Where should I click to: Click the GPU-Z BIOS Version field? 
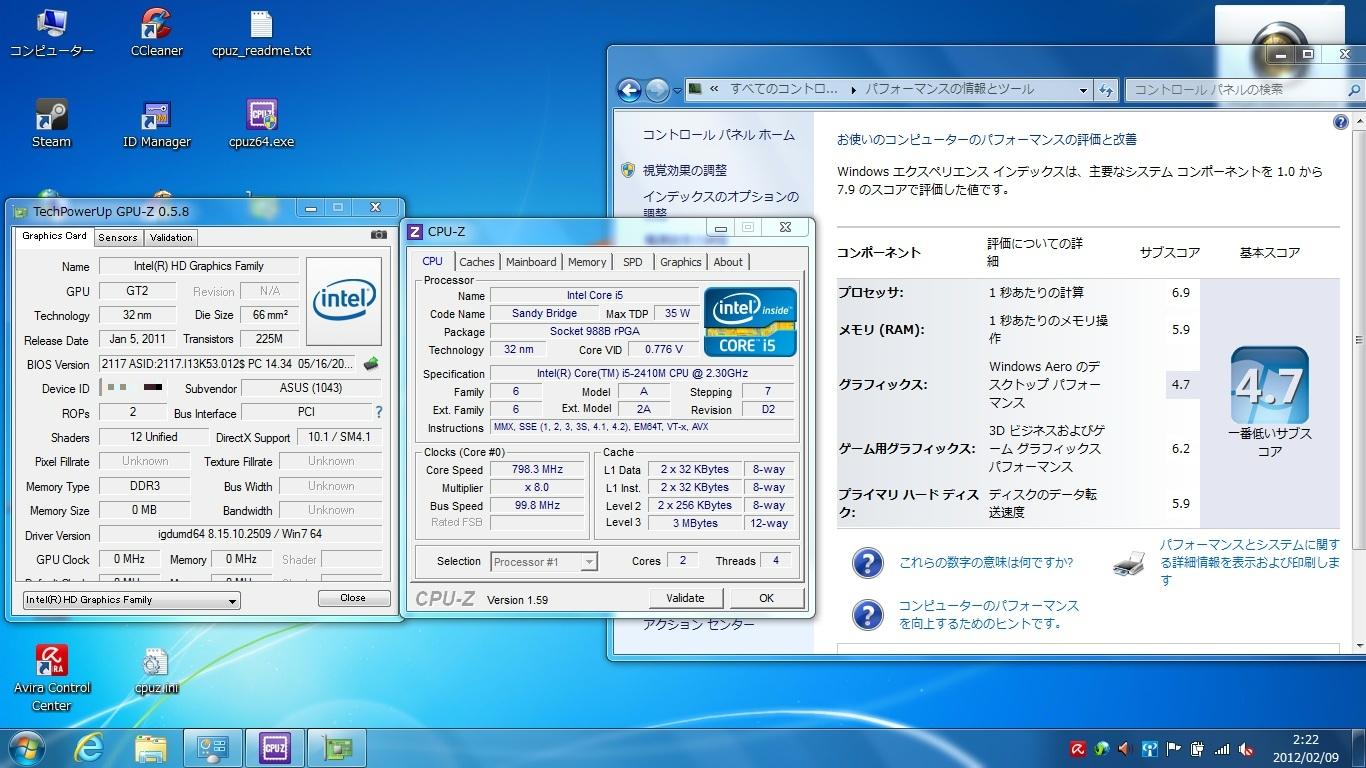click(x=229, y=364)
